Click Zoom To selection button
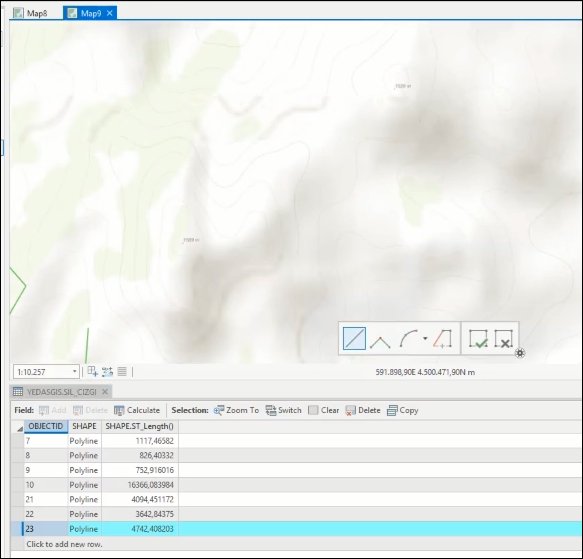The width and height of the screenshot is (583, 559). [x=236, y=410]
